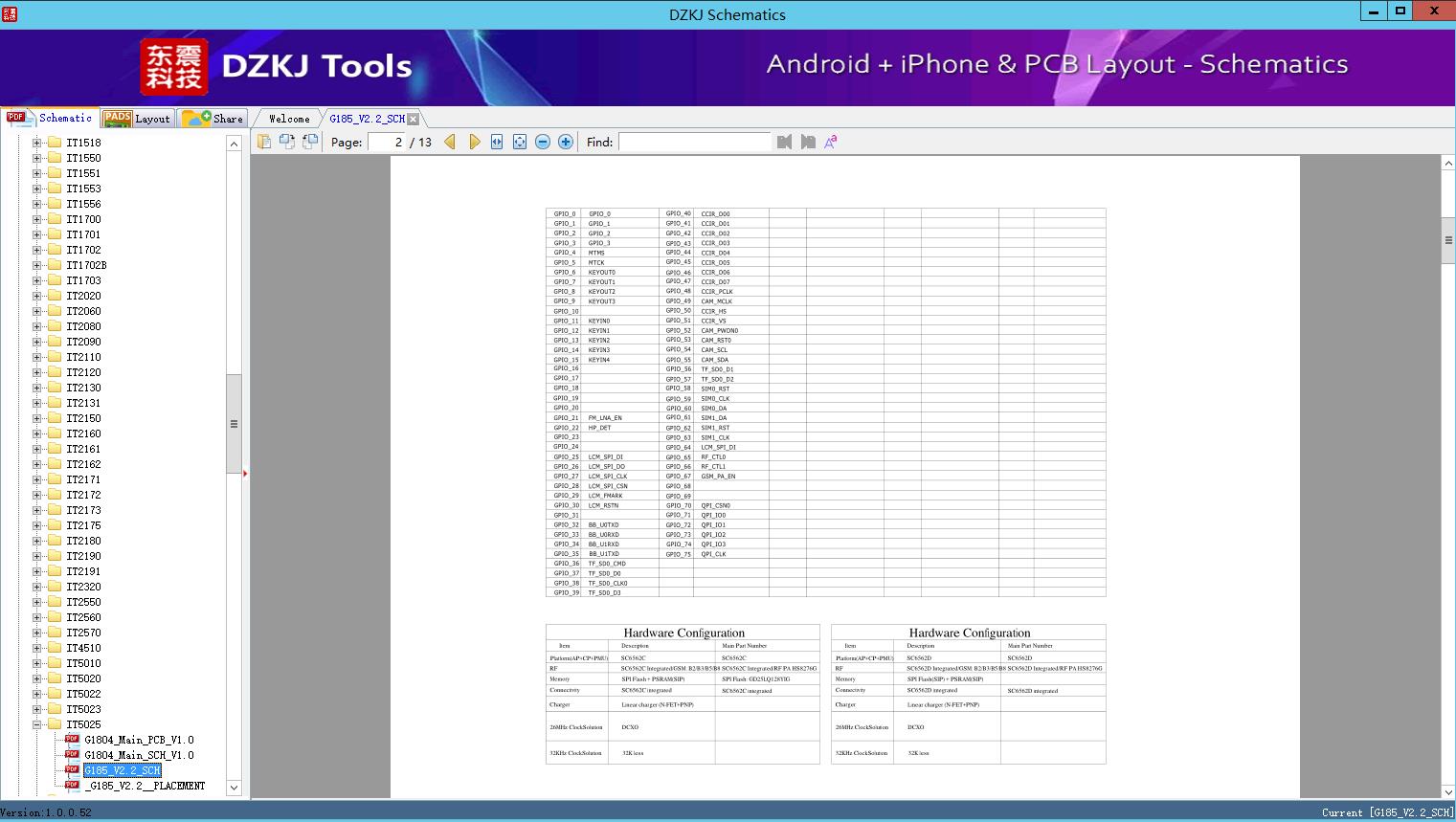Click the first Hardware Configuration table heading
The image size is (1456, 822).
point(683,633)
